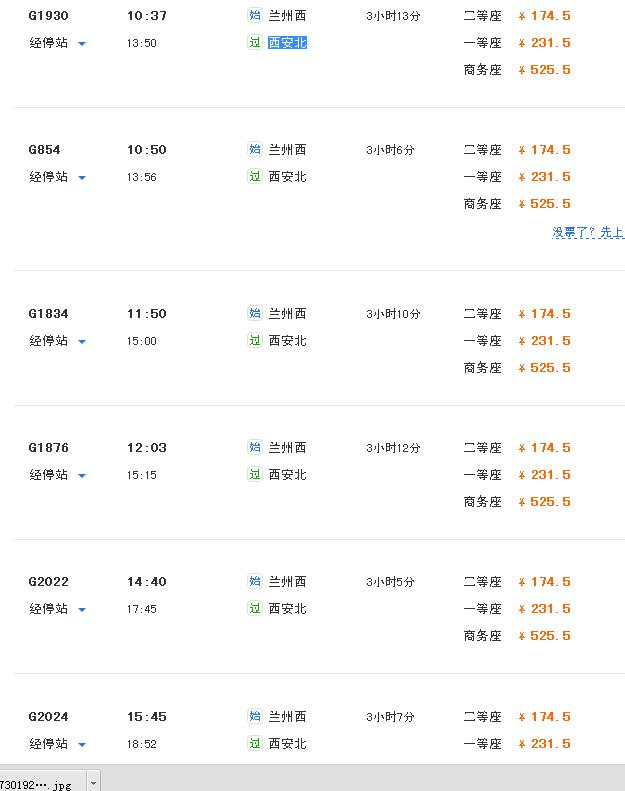Click the 始 origin icon for train G1876
This screenshot has width=625, height=791.
[255, 447]
